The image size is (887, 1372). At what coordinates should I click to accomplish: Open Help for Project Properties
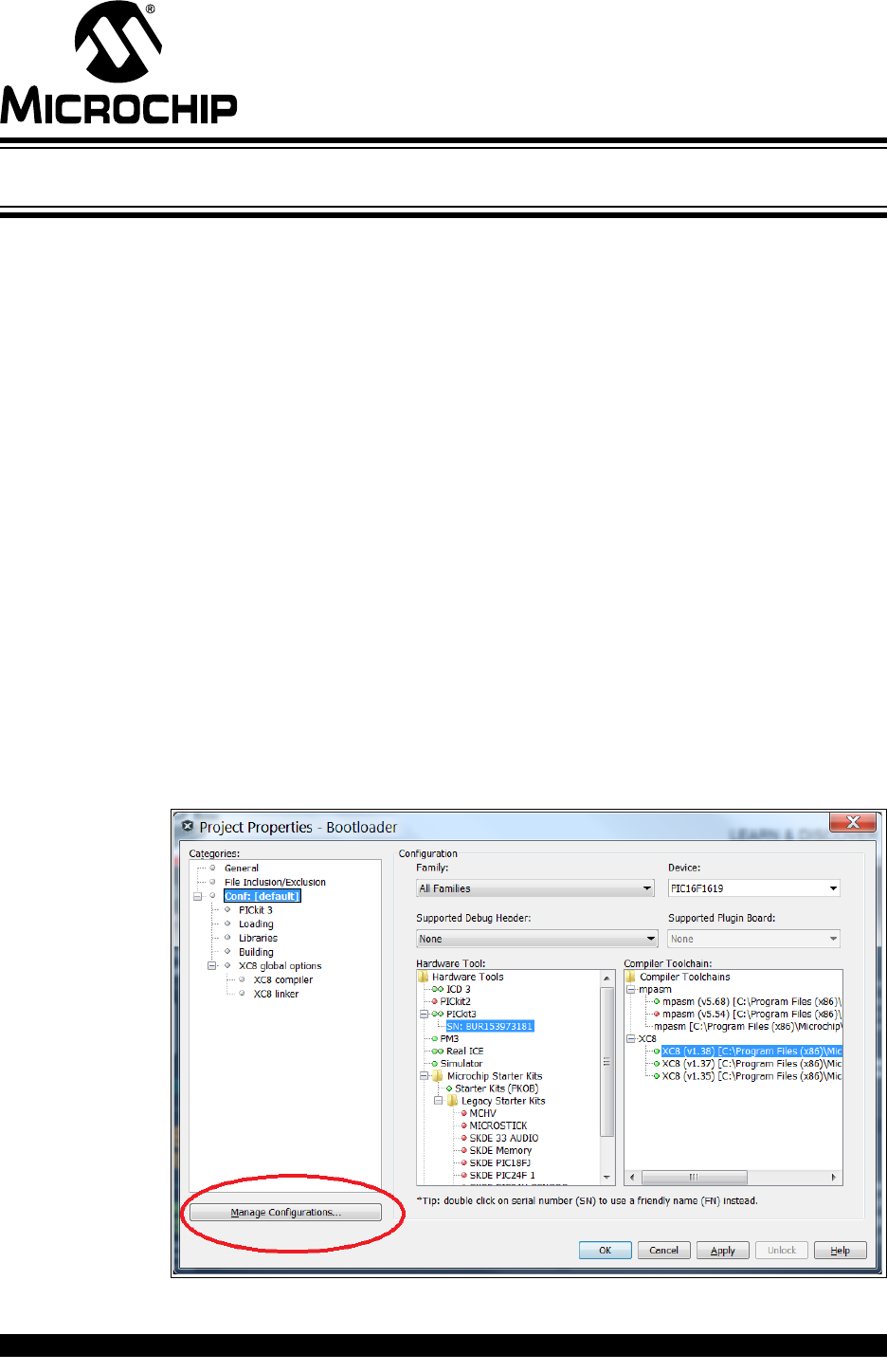[841, 1250]
